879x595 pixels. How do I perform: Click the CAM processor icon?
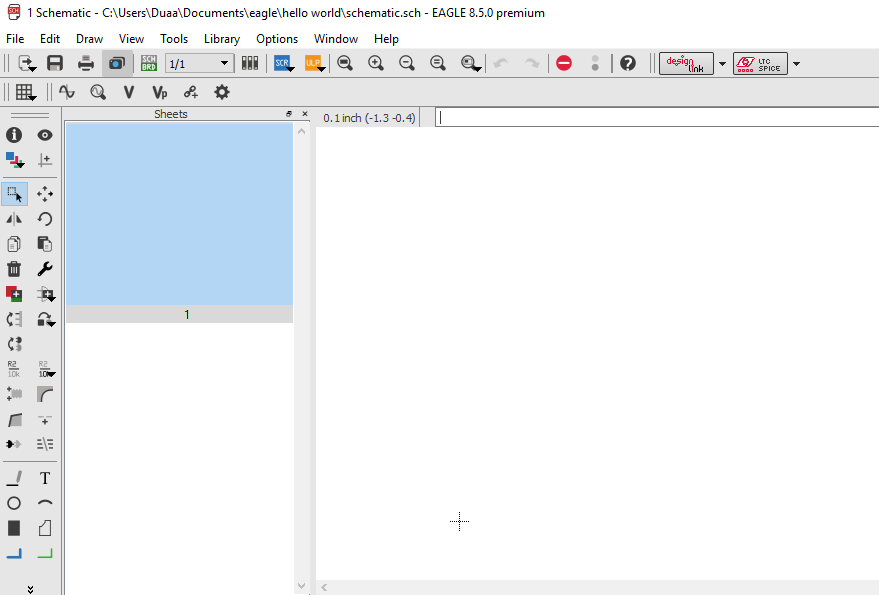[x=117, y=63]
